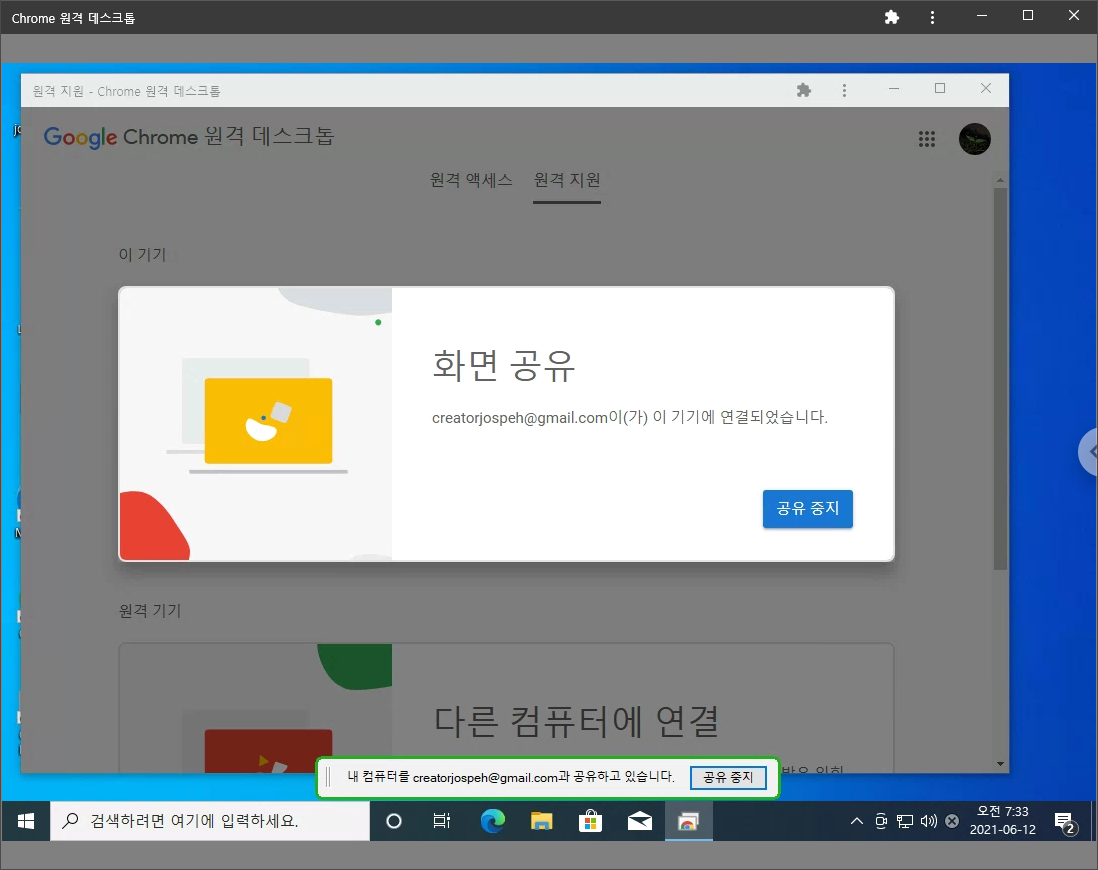Click the creatorjospeh@gmail.com connection message
This screenshot has width=1098, height=870.
coord(630,417)
